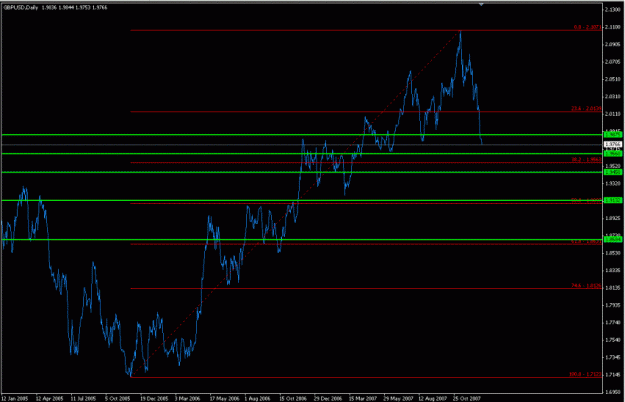This screenshot has height=402, width=625.
Task: Click the white current price tag on the price axis
Action: pyautogui.click(x=613, y=144)
